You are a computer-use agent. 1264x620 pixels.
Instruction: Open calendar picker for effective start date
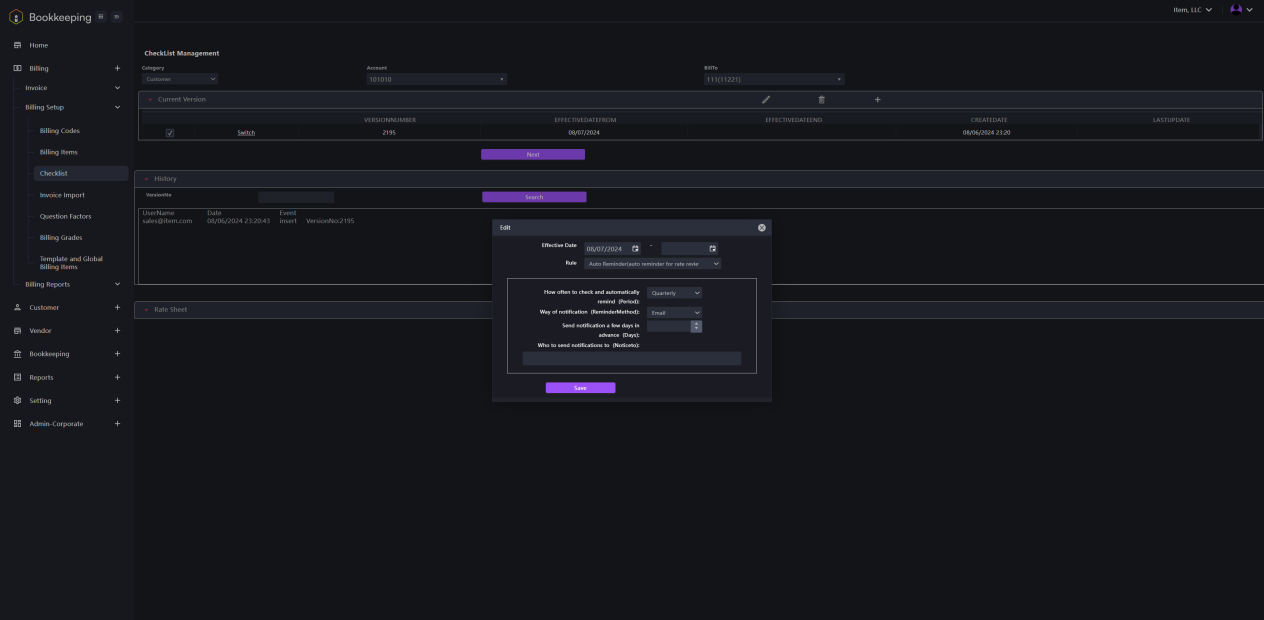pyautogui.click(x=635, y=248)
